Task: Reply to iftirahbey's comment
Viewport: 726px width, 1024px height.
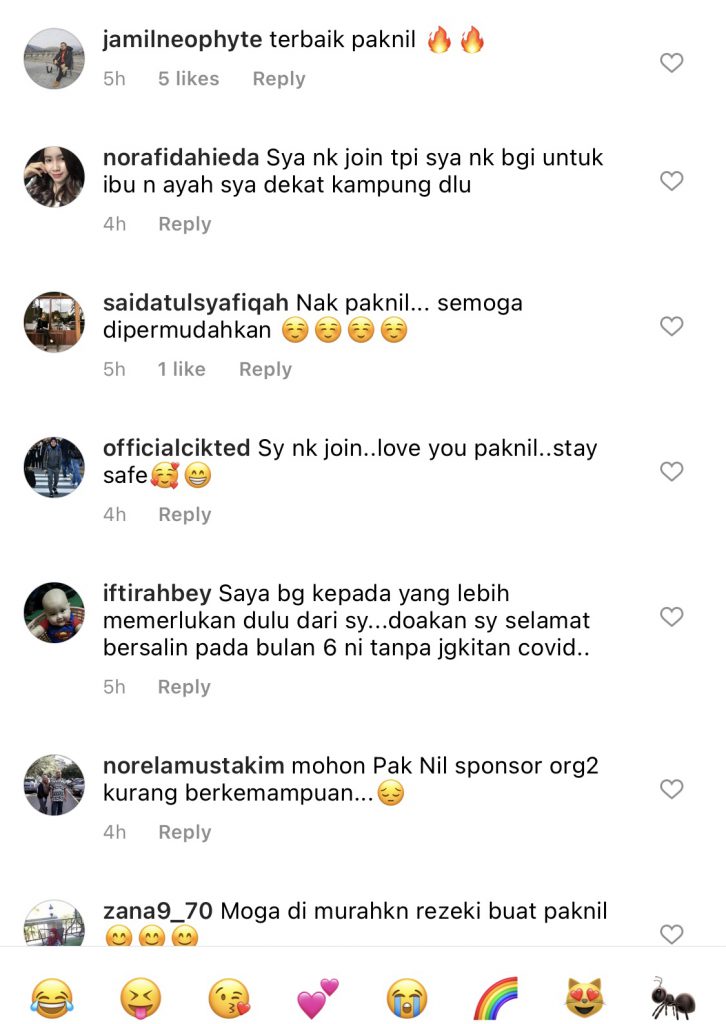Action: 184,687
